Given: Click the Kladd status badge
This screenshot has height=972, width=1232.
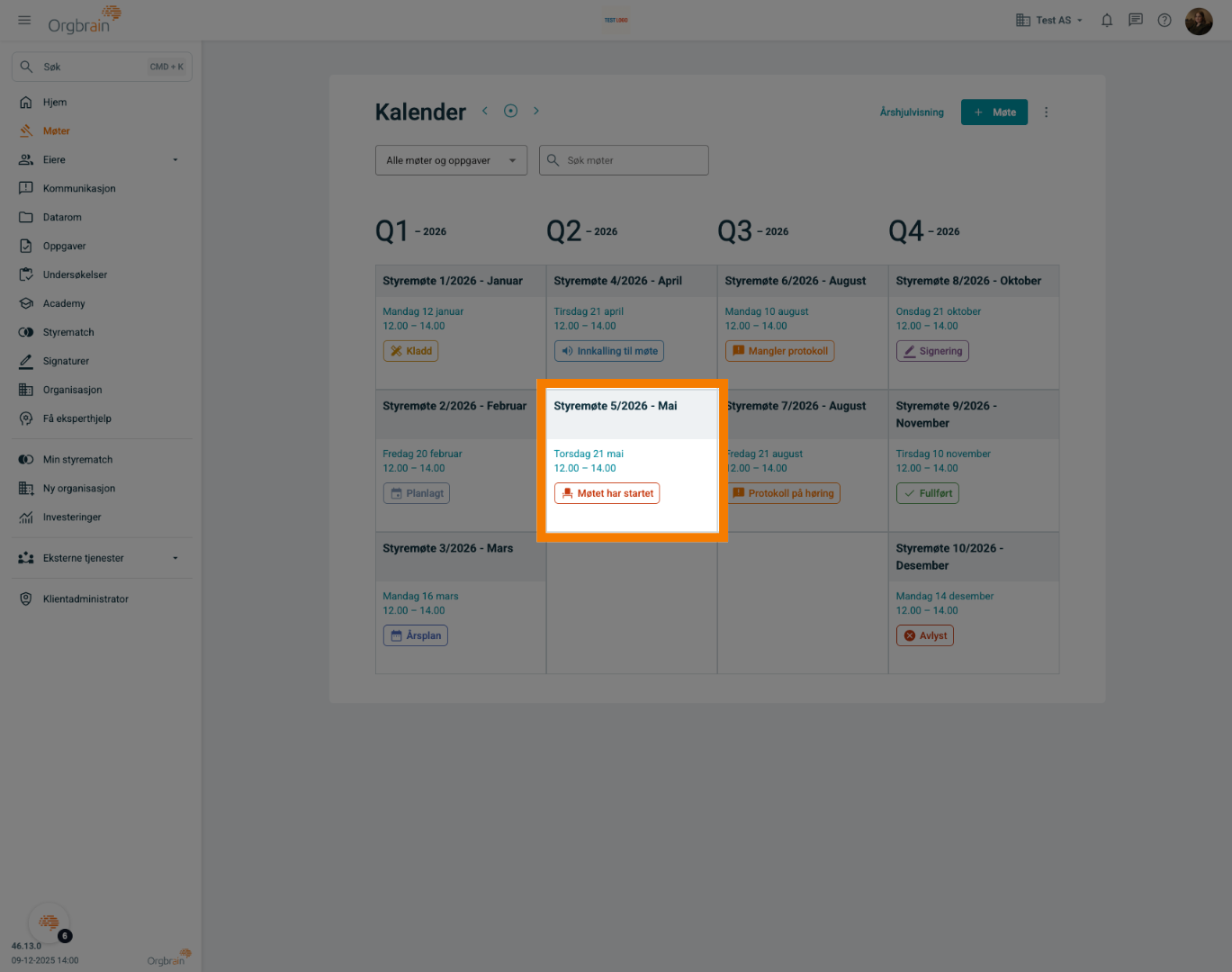Looking at the screenshot, I should (x=410, y=351).
